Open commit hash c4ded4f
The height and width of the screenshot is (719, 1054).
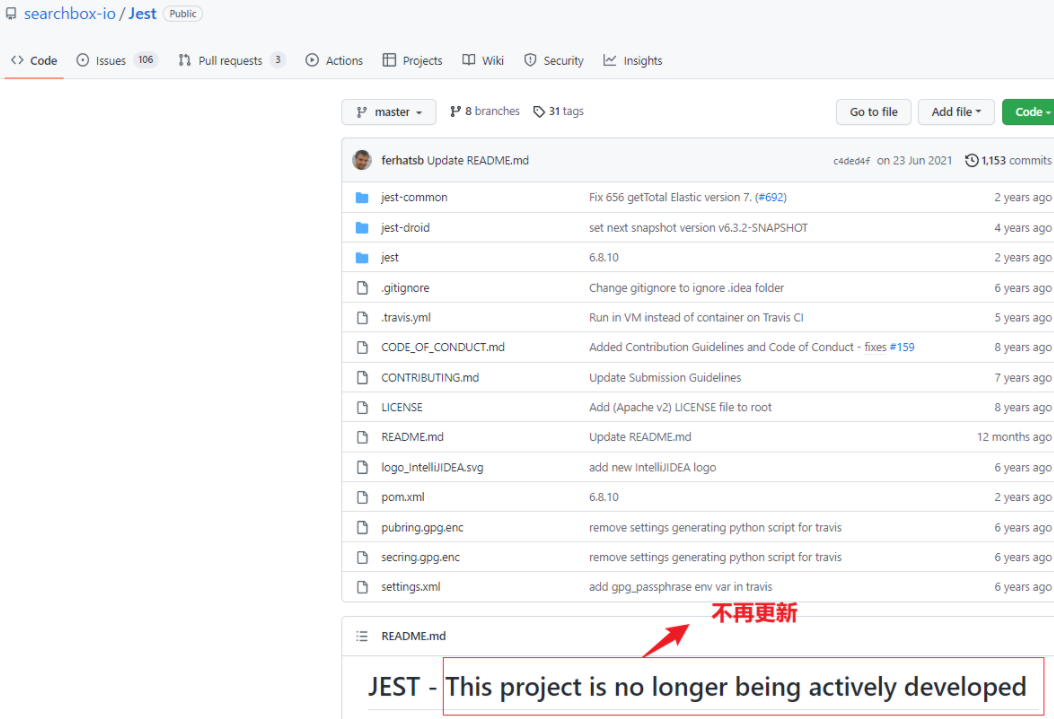852,161
